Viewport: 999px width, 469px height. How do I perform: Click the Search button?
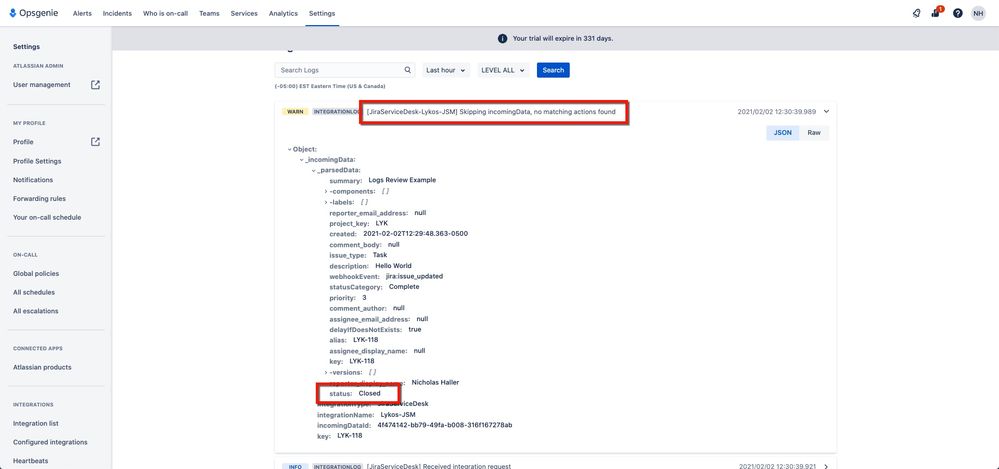553,70
